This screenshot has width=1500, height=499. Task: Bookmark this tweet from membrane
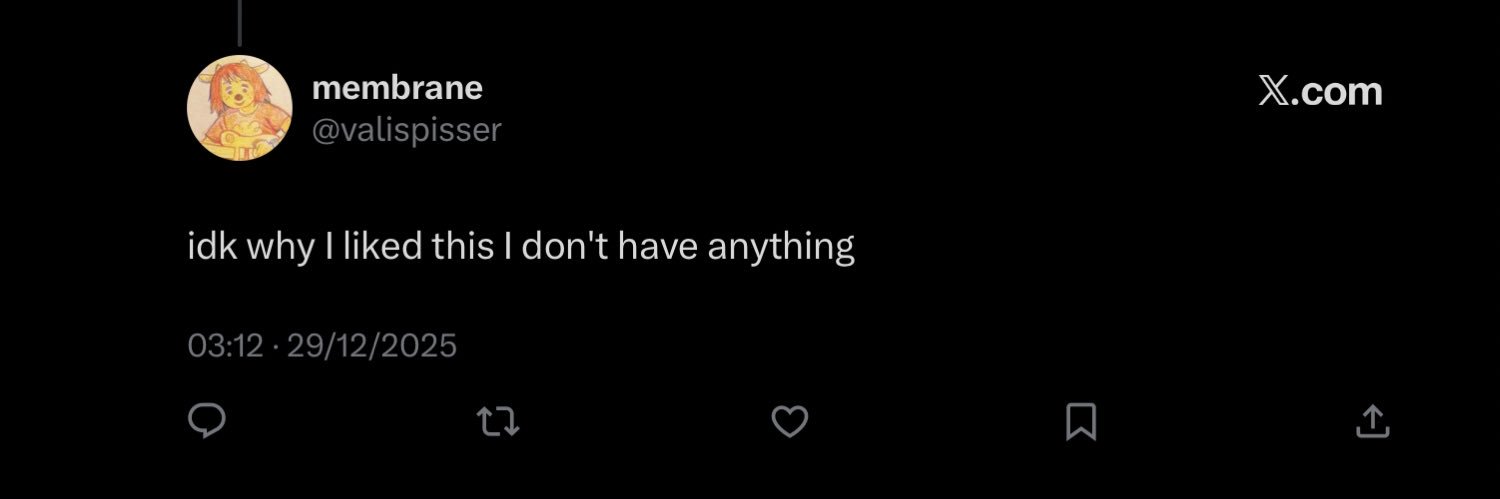[1081, 421]
